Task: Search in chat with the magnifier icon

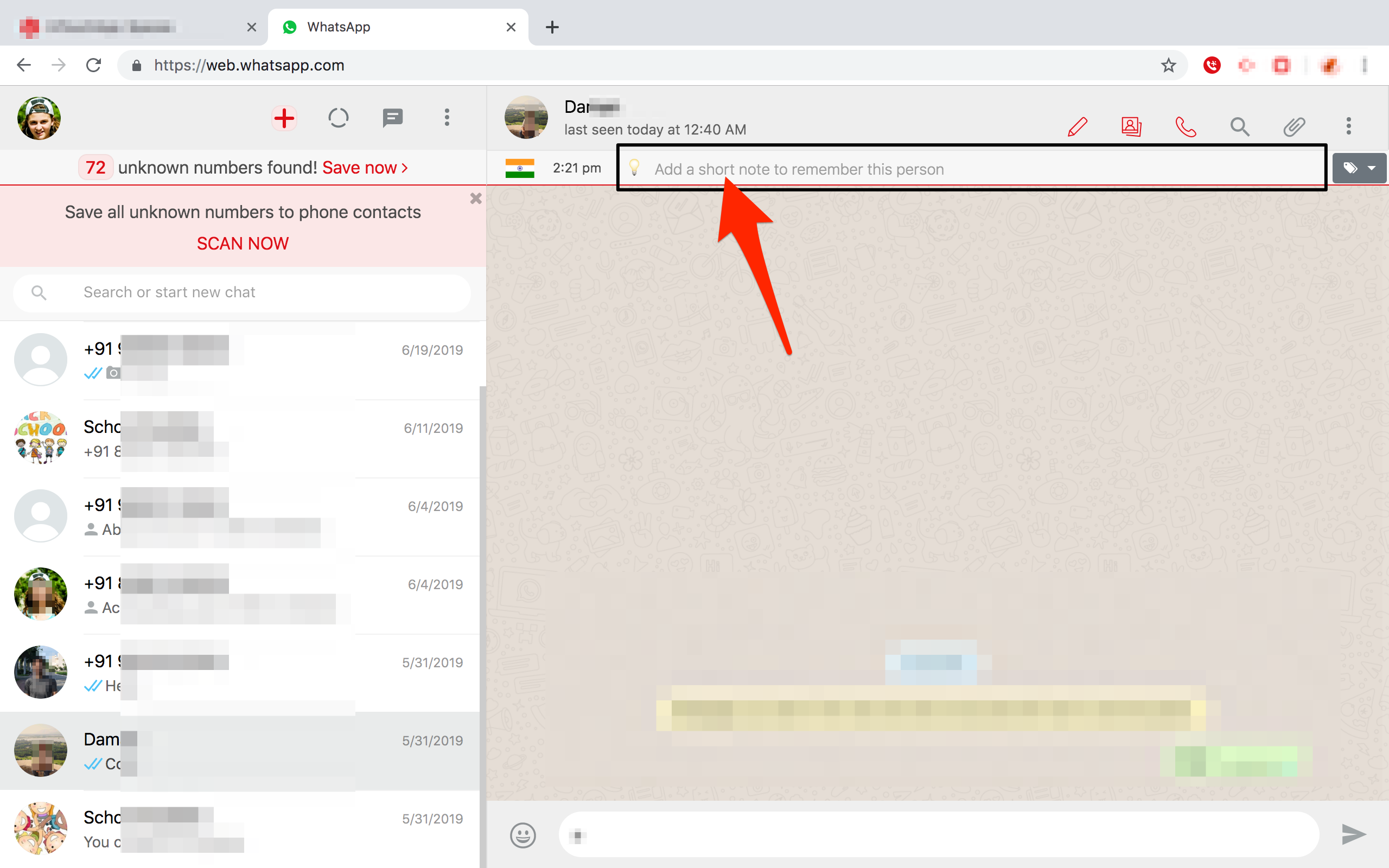Action: 1239,126
